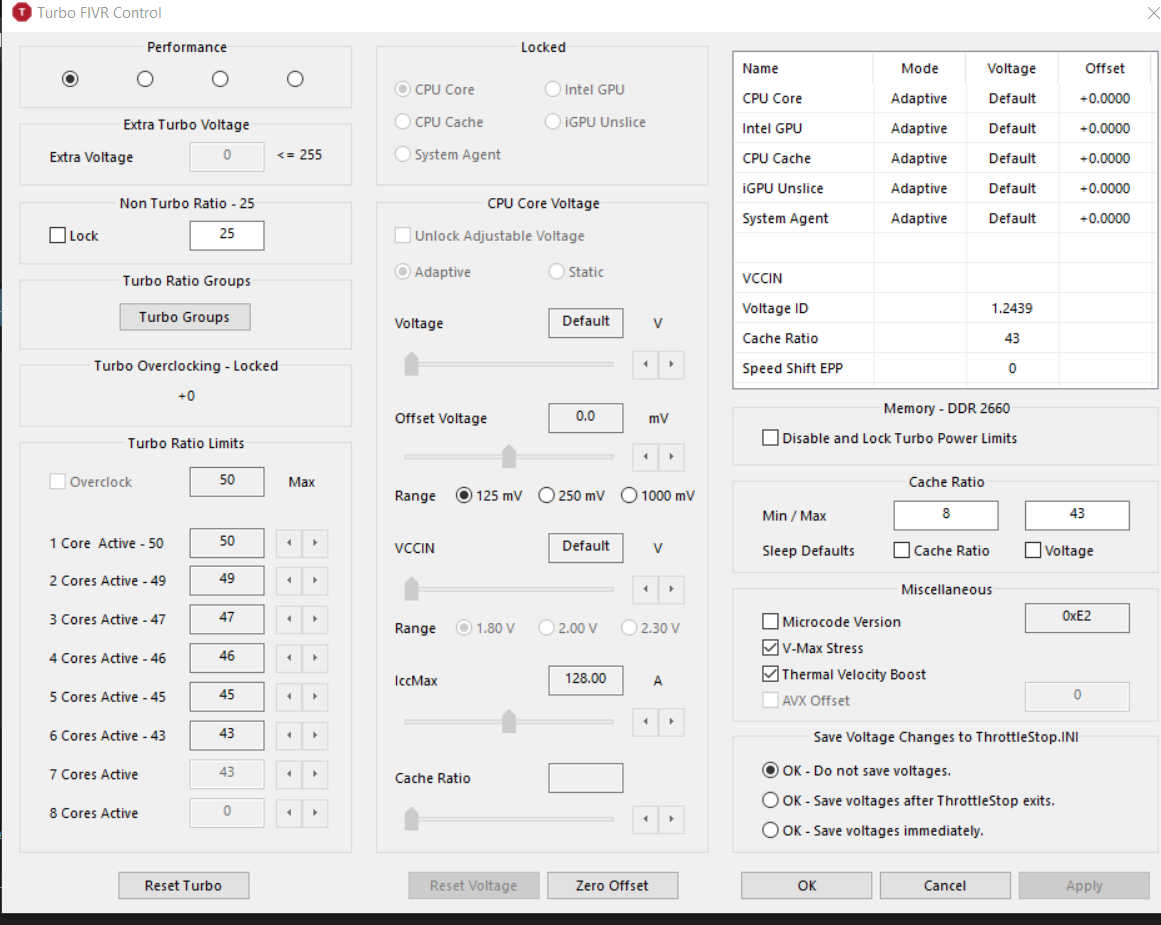Increase 8 Cores Active ratio with right arrow
Viewport: 1161px width, 925px height.
[x=315, y=812]
